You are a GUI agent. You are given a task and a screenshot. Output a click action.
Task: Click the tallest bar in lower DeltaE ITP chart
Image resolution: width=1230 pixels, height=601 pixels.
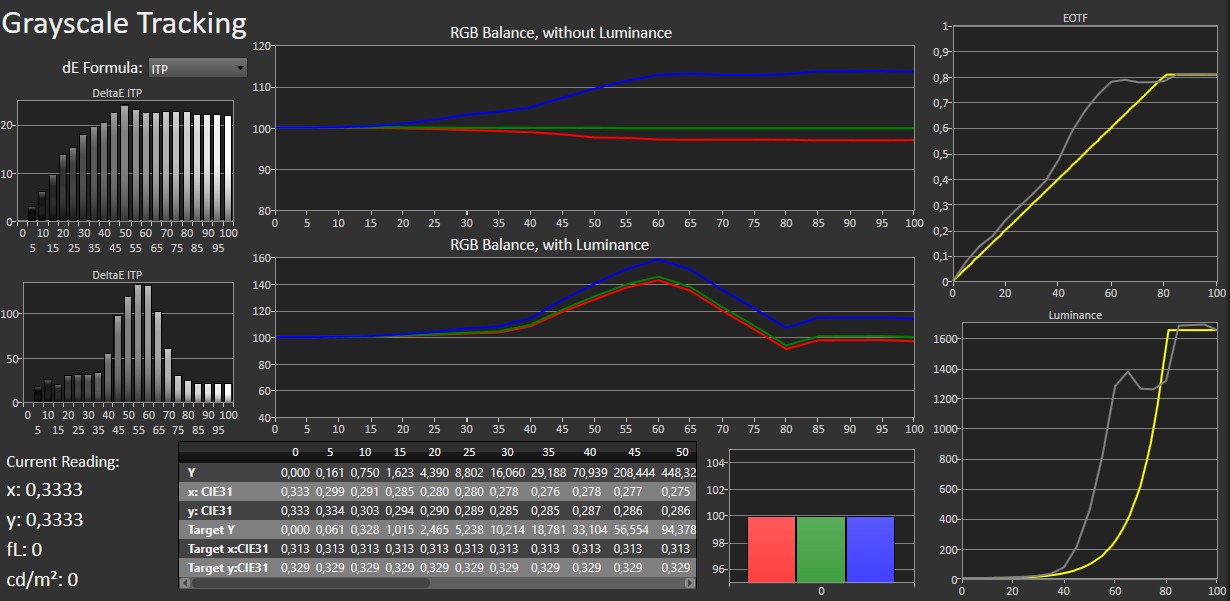138,345
